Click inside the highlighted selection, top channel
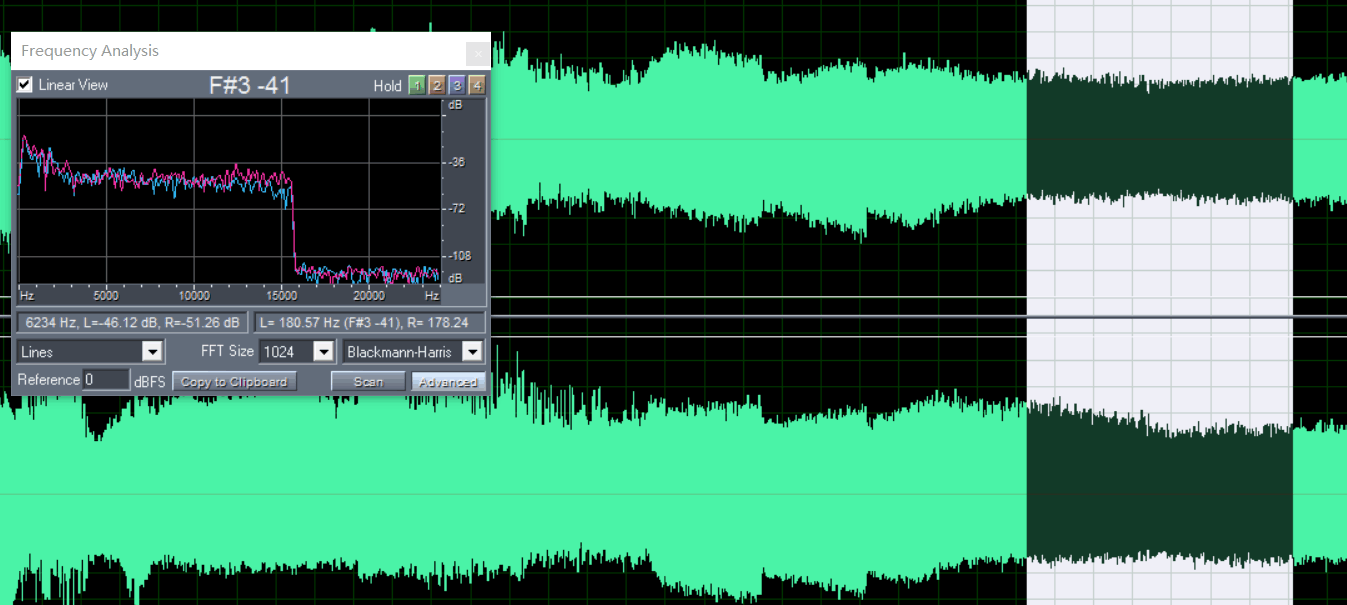 pos(1160,140)
